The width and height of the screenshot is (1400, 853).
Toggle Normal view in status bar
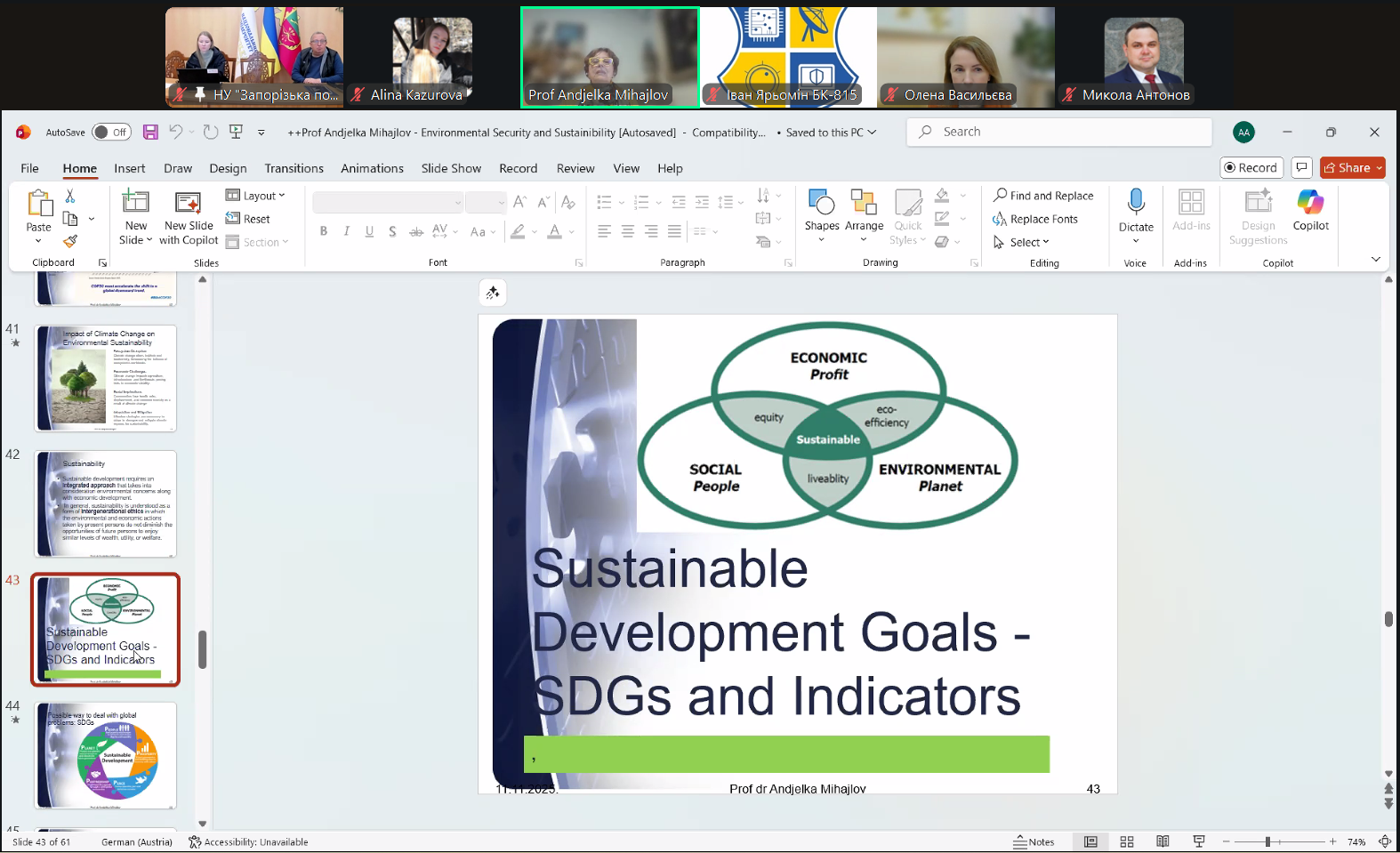coord(1090,841)
